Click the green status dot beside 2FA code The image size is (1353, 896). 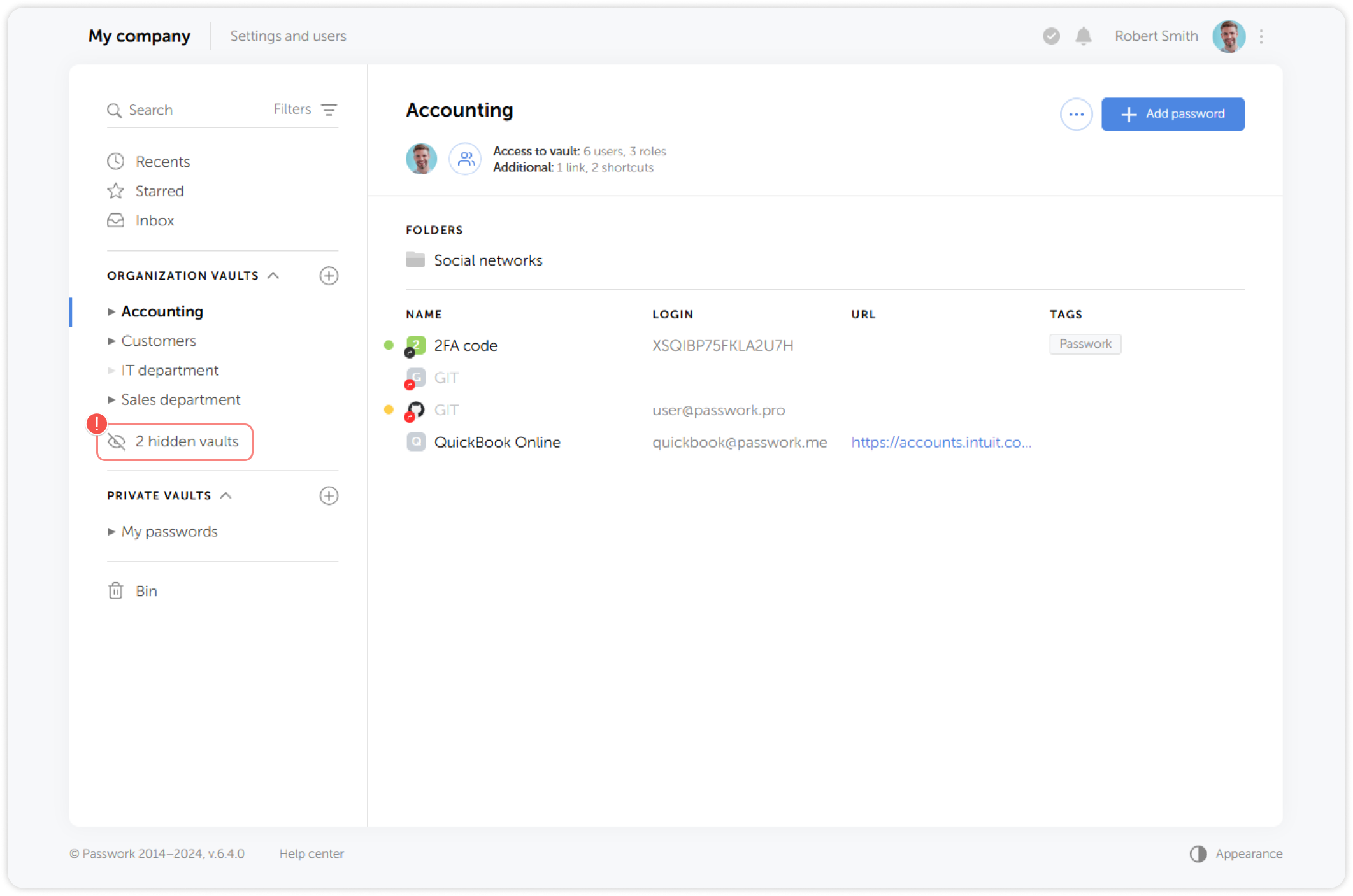(x=389, y=345)
